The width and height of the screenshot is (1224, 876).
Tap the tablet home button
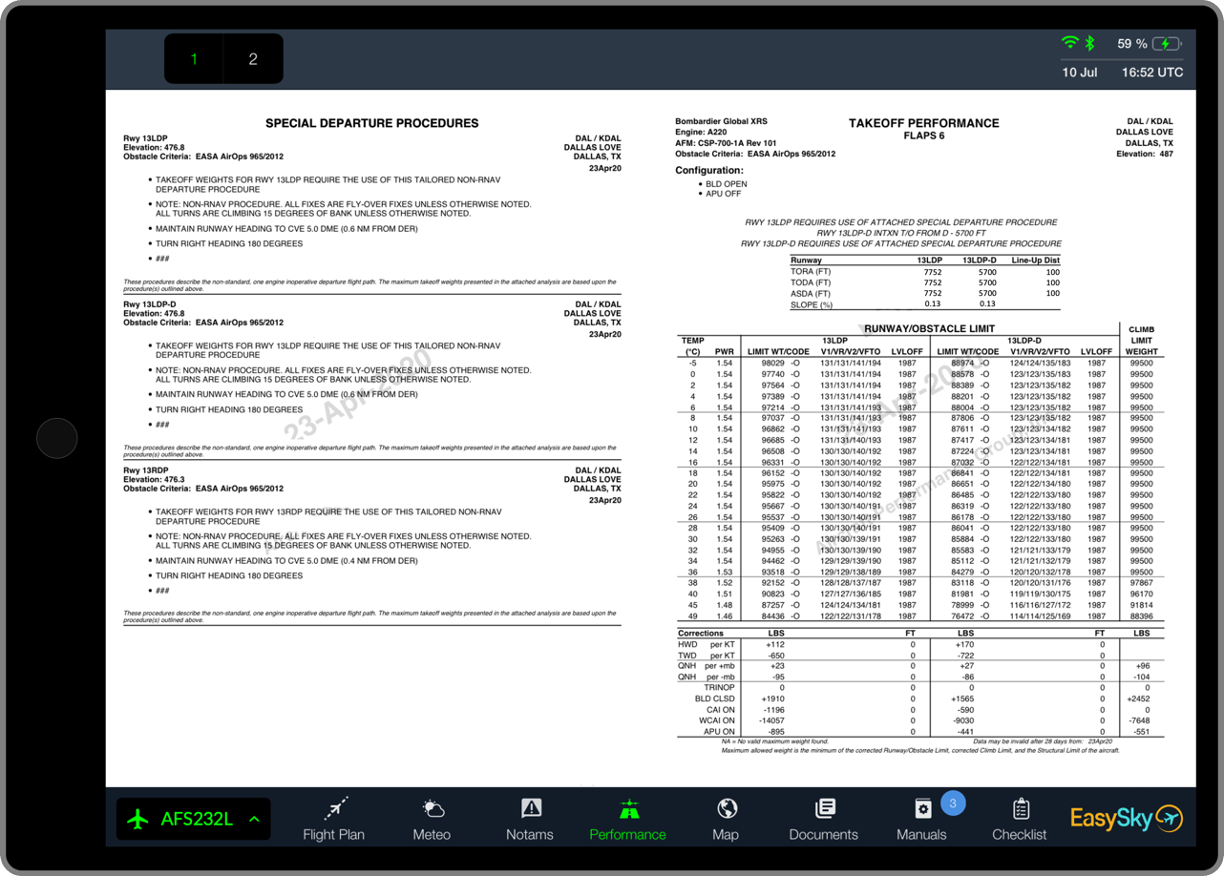tap(57, 438)
